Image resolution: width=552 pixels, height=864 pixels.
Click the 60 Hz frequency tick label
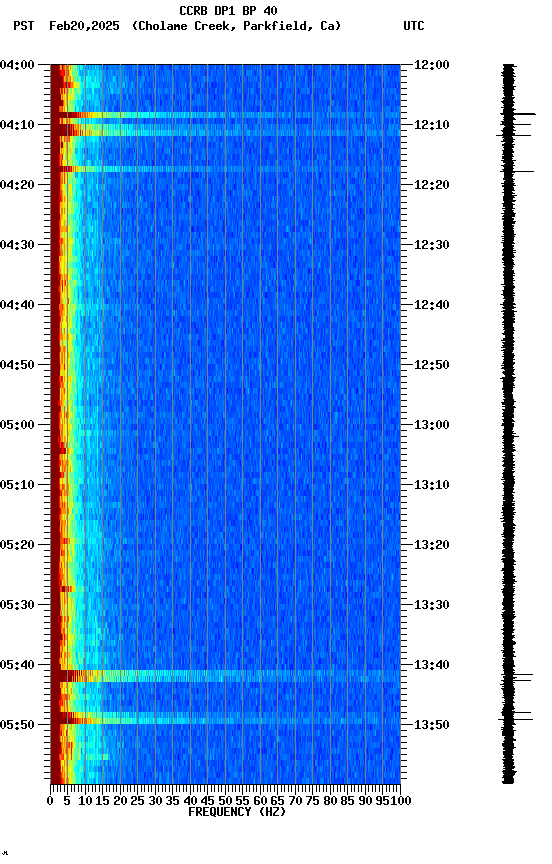point(260,801)
